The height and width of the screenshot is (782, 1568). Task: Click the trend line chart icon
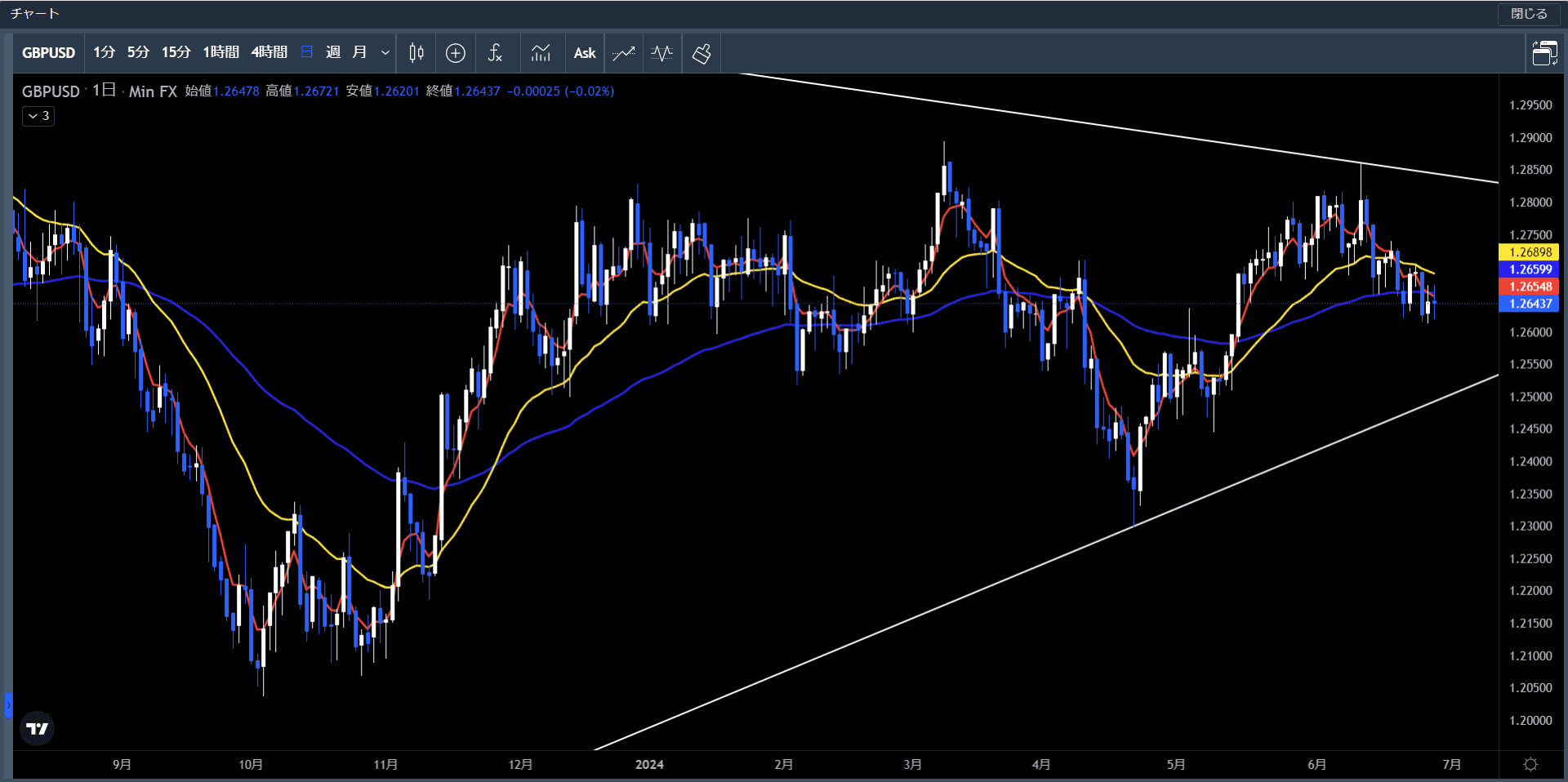624,53
